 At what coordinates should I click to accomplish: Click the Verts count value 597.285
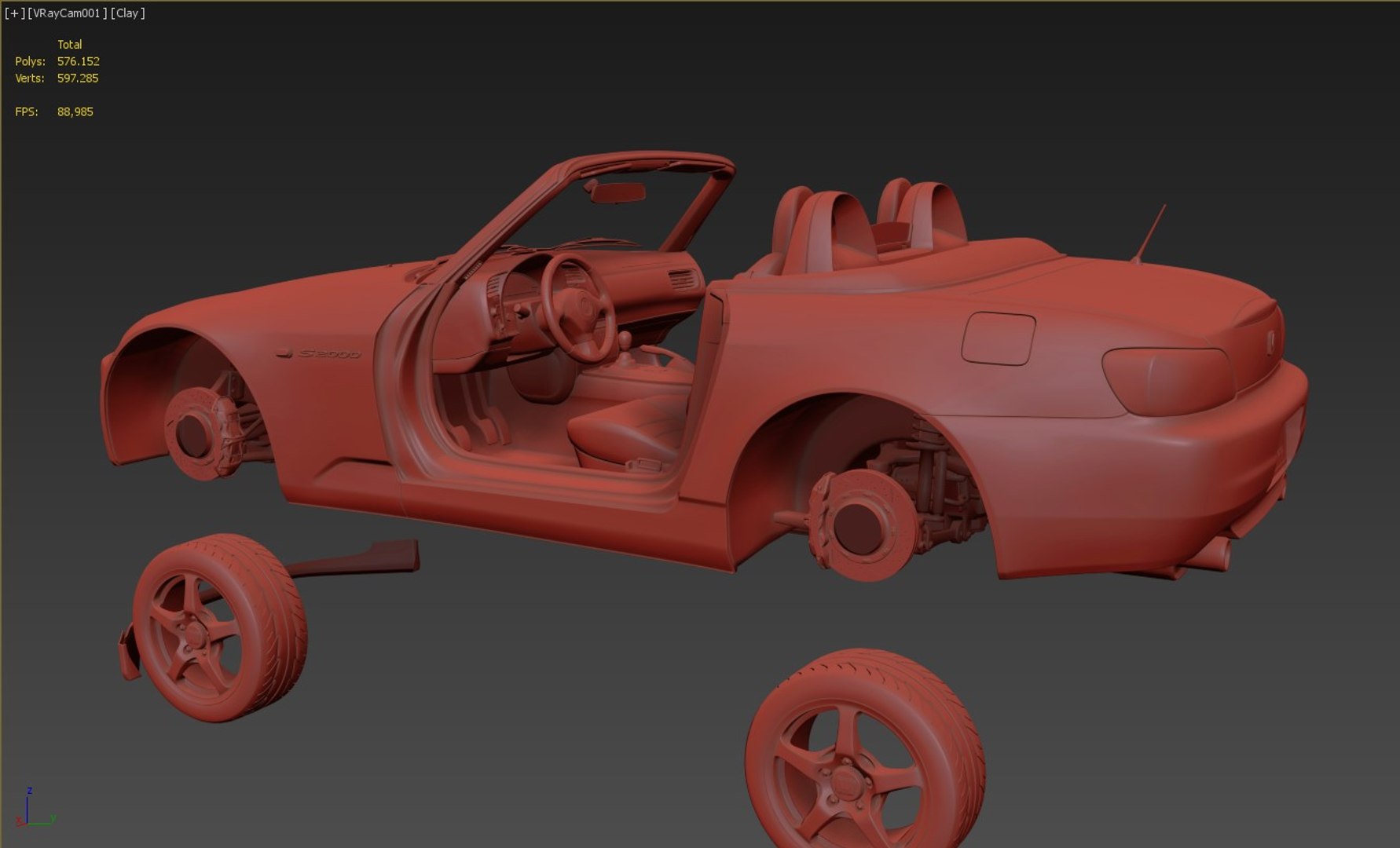pyautogui.click(x=78, y=79)
